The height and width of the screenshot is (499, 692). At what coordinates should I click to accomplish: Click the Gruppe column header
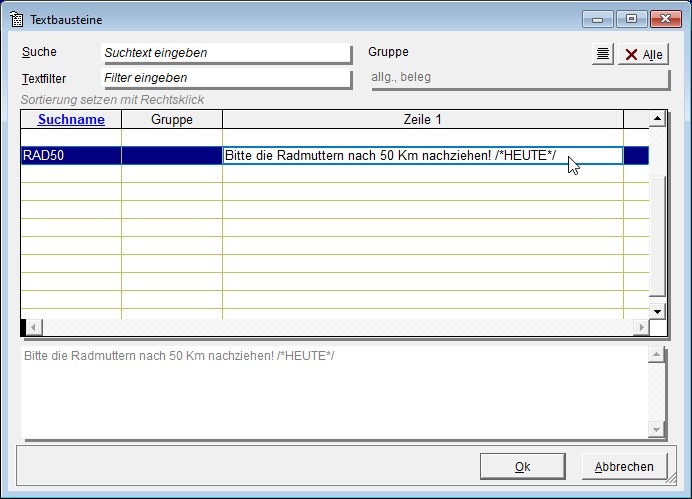pyautogui.click(x=172, y=119)
